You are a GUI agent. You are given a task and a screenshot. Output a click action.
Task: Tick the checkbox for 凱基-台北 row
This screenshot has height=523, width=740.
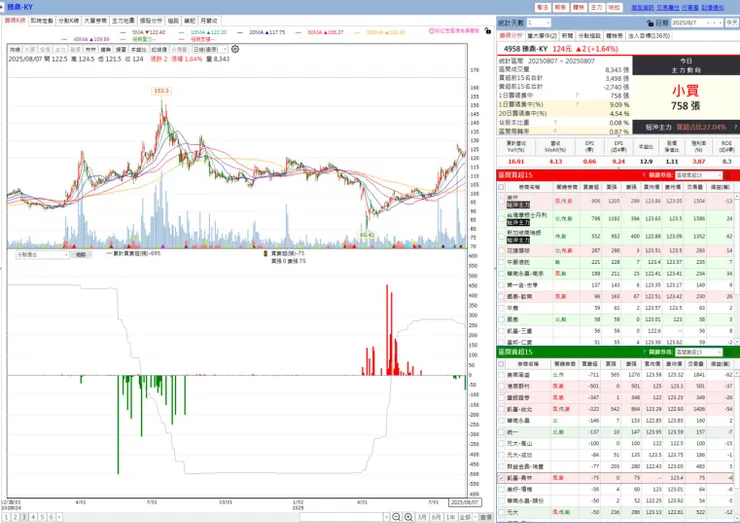pos(501,409)
